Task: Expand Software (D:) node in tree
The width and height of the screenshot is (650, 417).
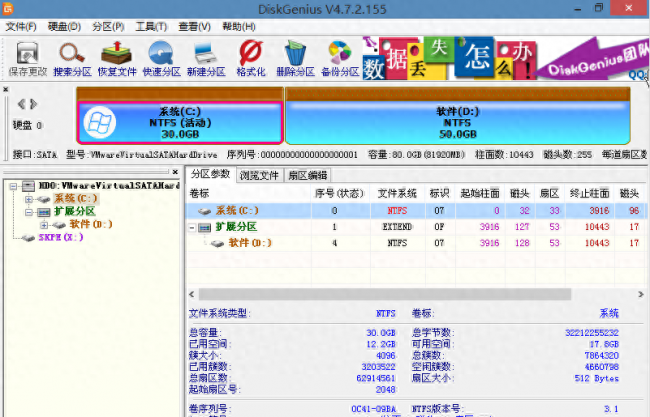Action: [x=44, y=225]
